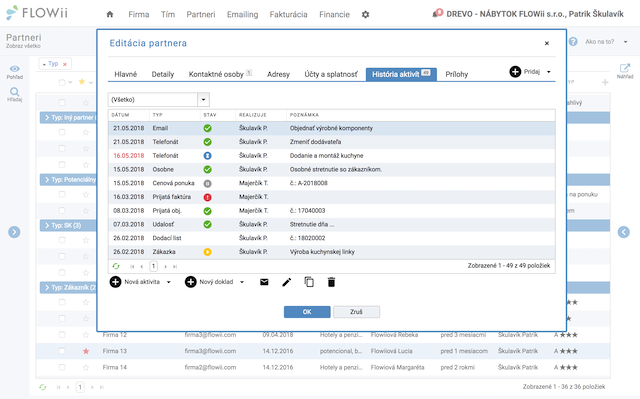The height and width of the screenshot is (399, 640).
Task: Click the copy activity icon in dialog
Action: pos(309,282)
